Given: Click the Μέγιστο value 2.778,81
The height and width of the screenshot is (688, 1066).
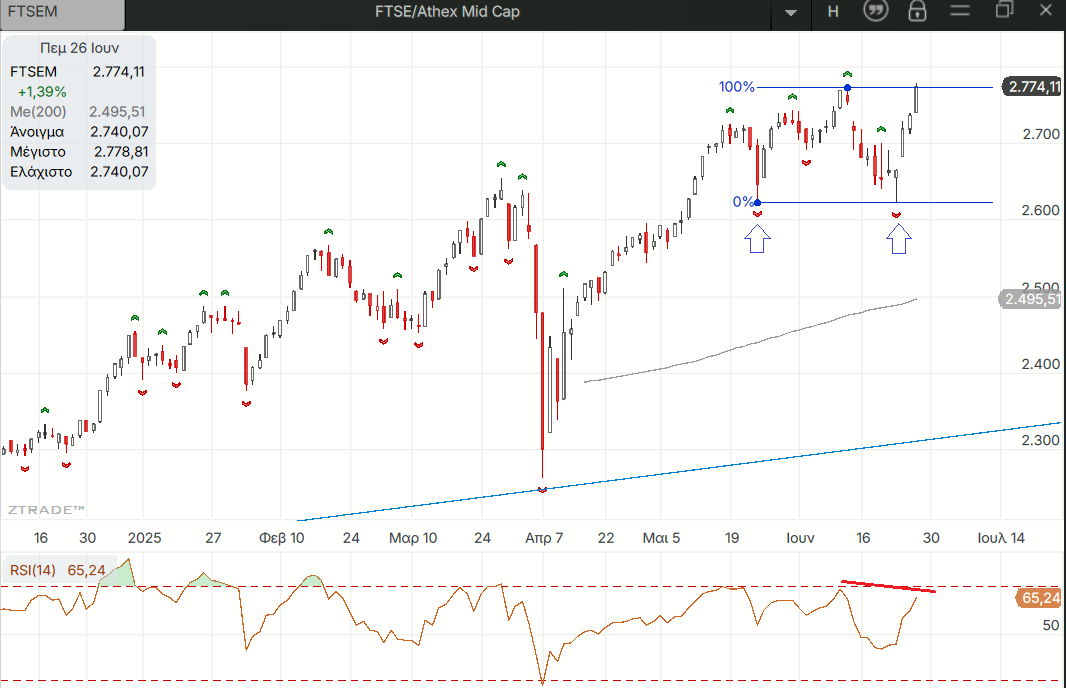Looking at the screenshot, I should click(x=121, y=152).
